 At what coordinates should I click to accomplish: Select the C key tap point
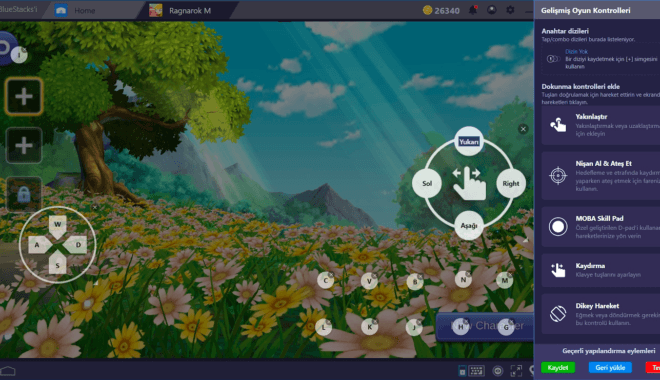pos(325,280)
